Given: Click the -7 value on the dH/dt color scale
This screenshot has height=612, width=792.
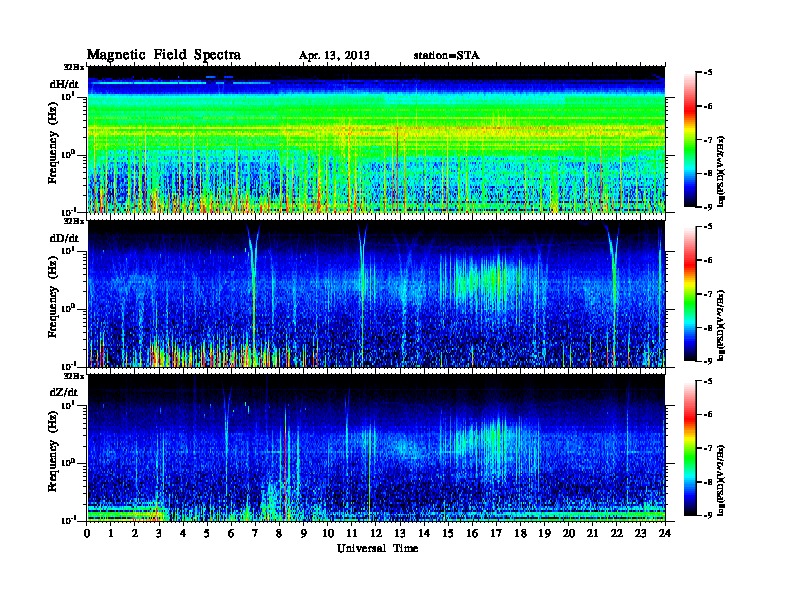Looking at the screenshot, I should (x=707, y=140).
